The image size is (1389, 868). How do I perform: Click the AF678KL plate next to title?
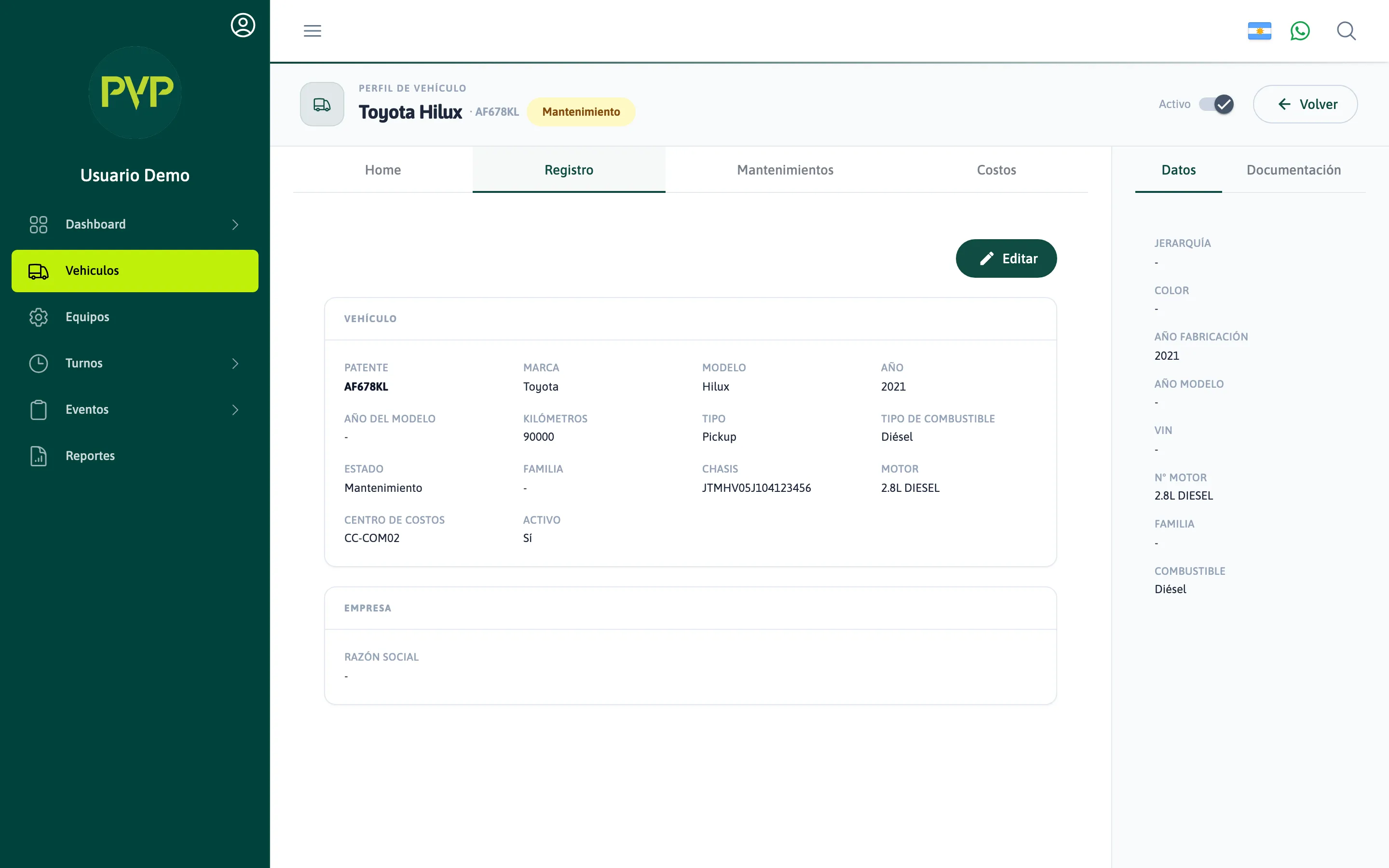tap(497, 112)
